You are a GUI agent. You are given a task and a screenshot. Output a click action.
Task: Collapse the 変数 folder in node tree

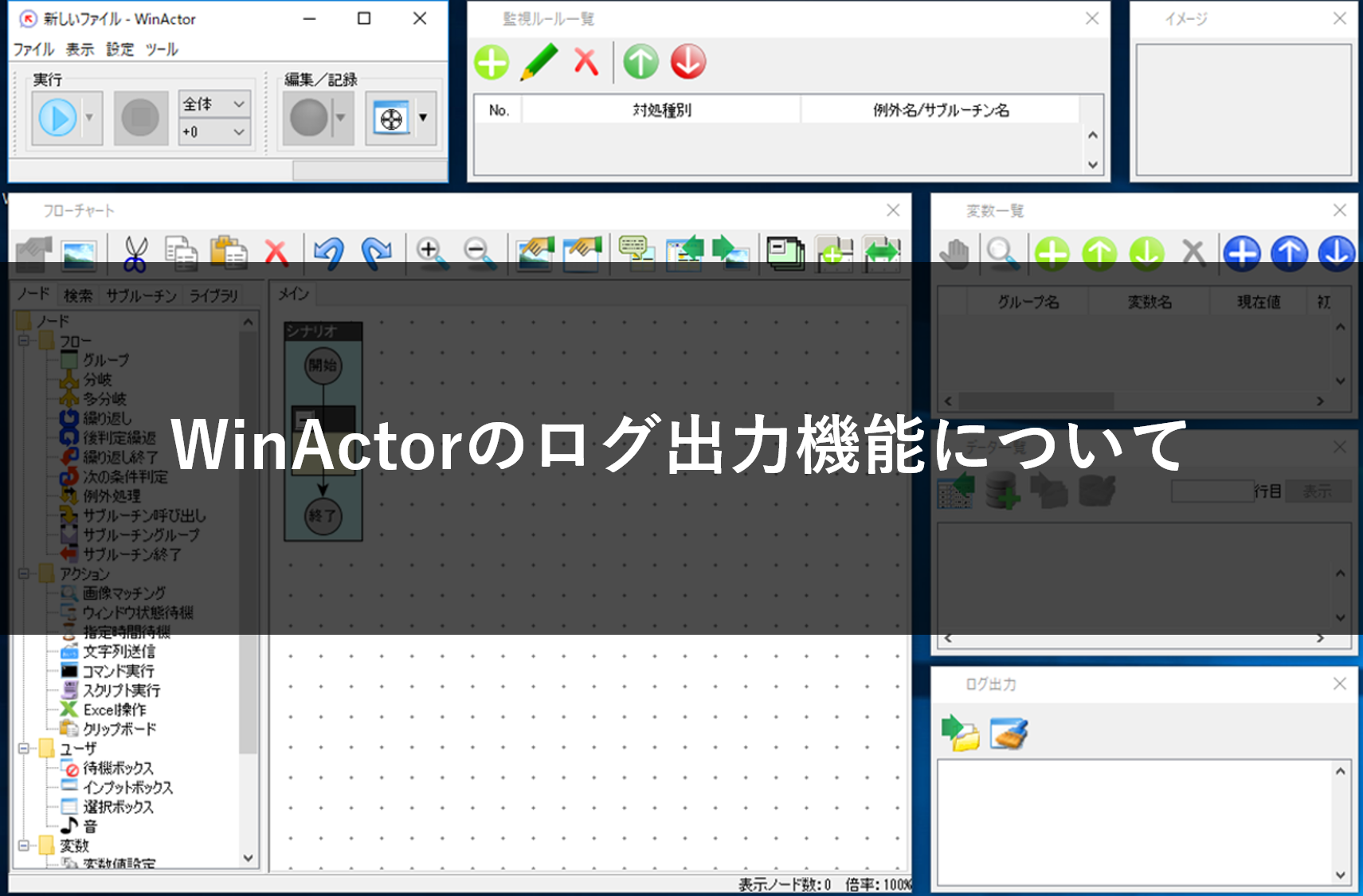(x=24, y=845)
